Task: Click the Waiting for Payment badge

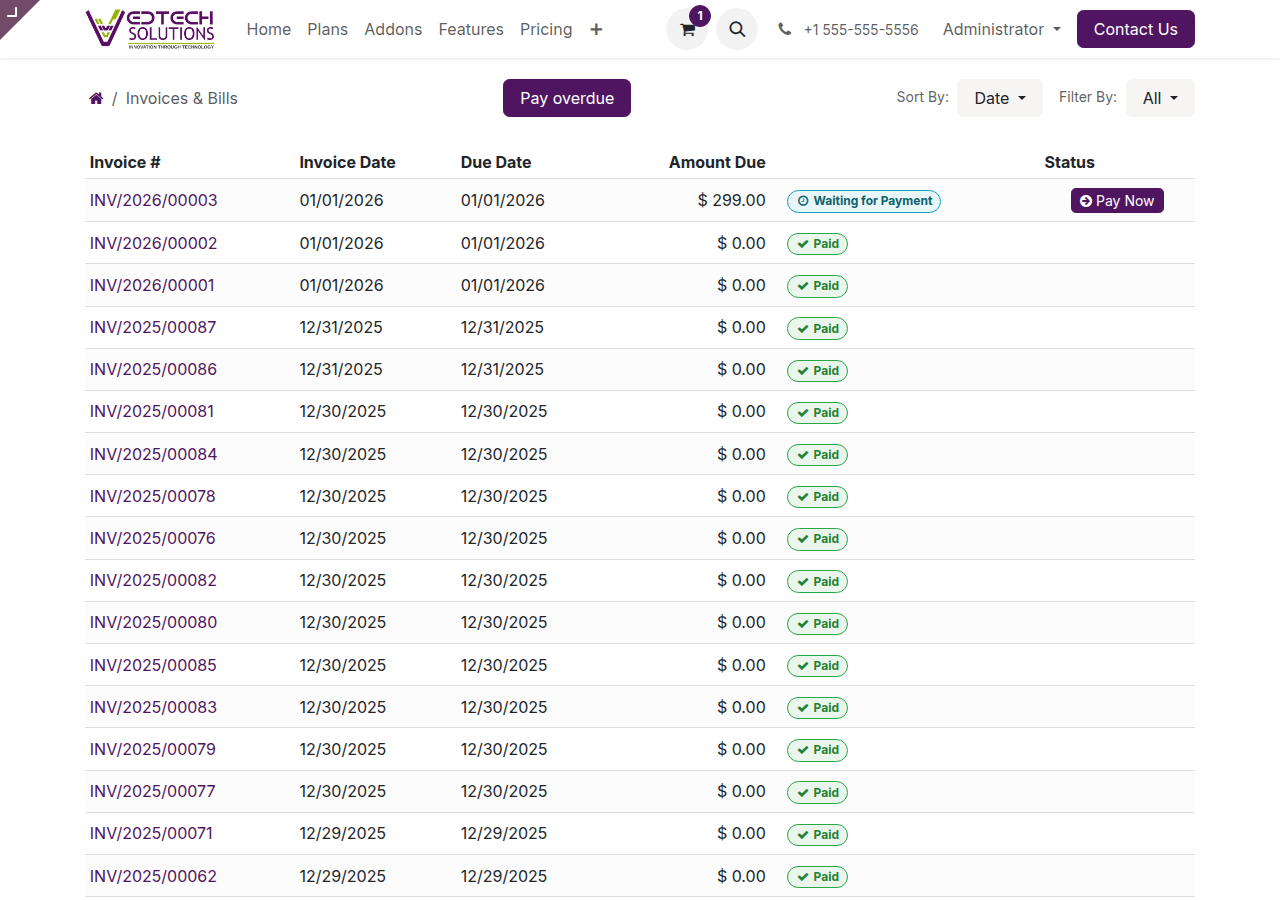Action: [x=864, y=201]
